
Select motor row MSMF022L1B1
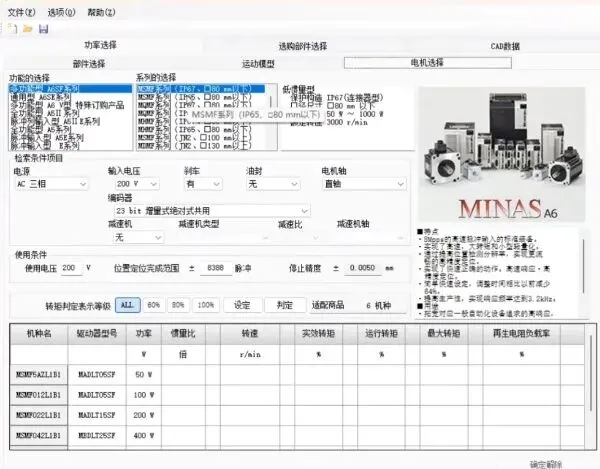coord(39,415)
